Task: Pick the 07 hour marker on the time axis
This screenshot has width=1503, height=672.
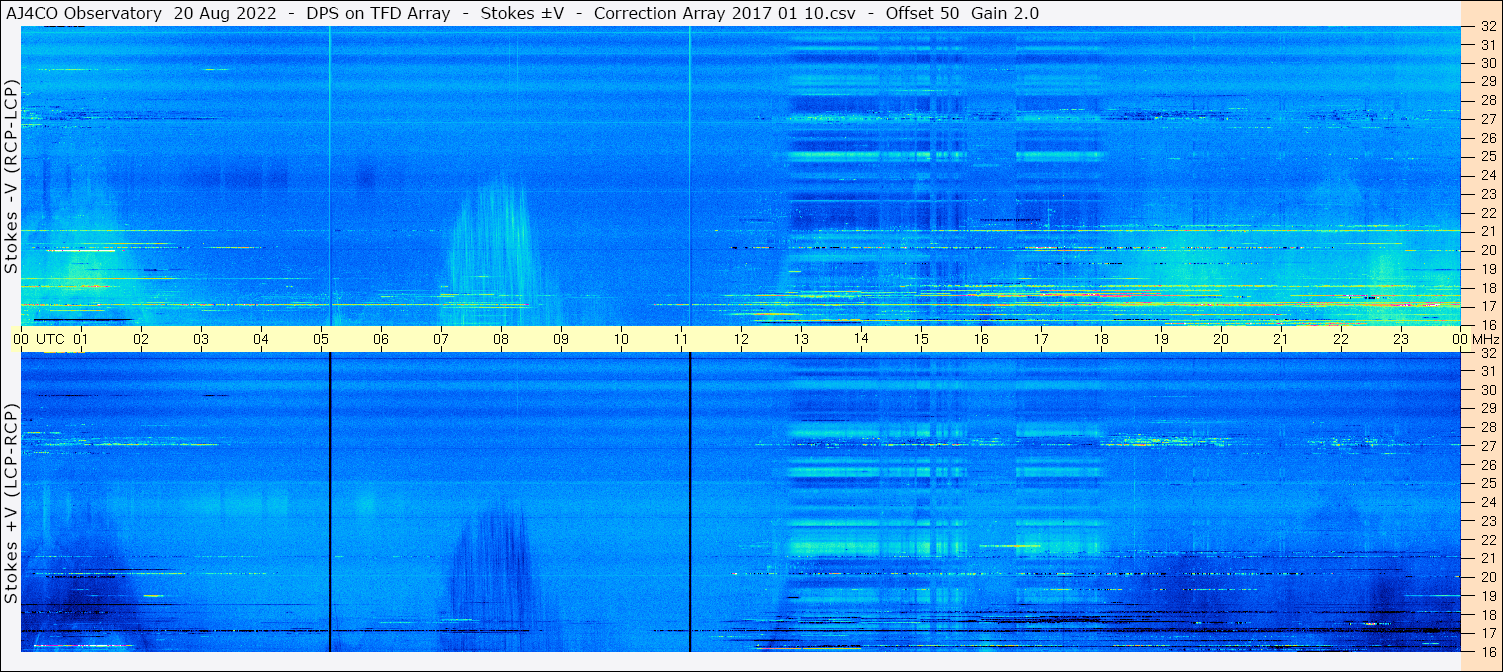Action: point(441,339)
